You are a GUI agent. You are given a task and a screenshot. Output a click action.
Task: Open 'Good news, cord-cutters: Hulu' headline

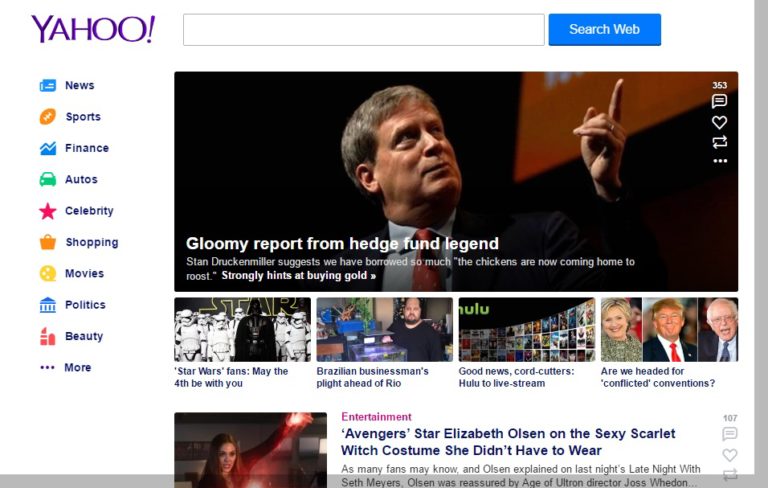[516, 377]
